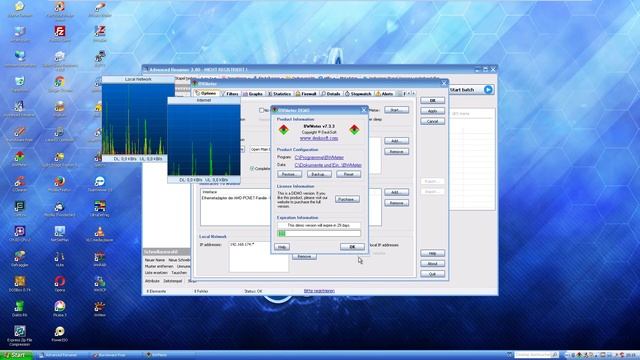
Task: Close the BWMeter About dialog
Action: pos(364,110)
